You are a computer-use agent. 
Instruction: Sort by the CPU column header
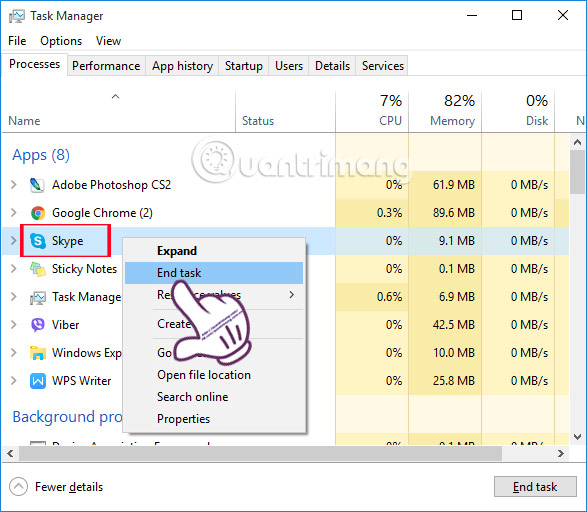click(372, 111)
